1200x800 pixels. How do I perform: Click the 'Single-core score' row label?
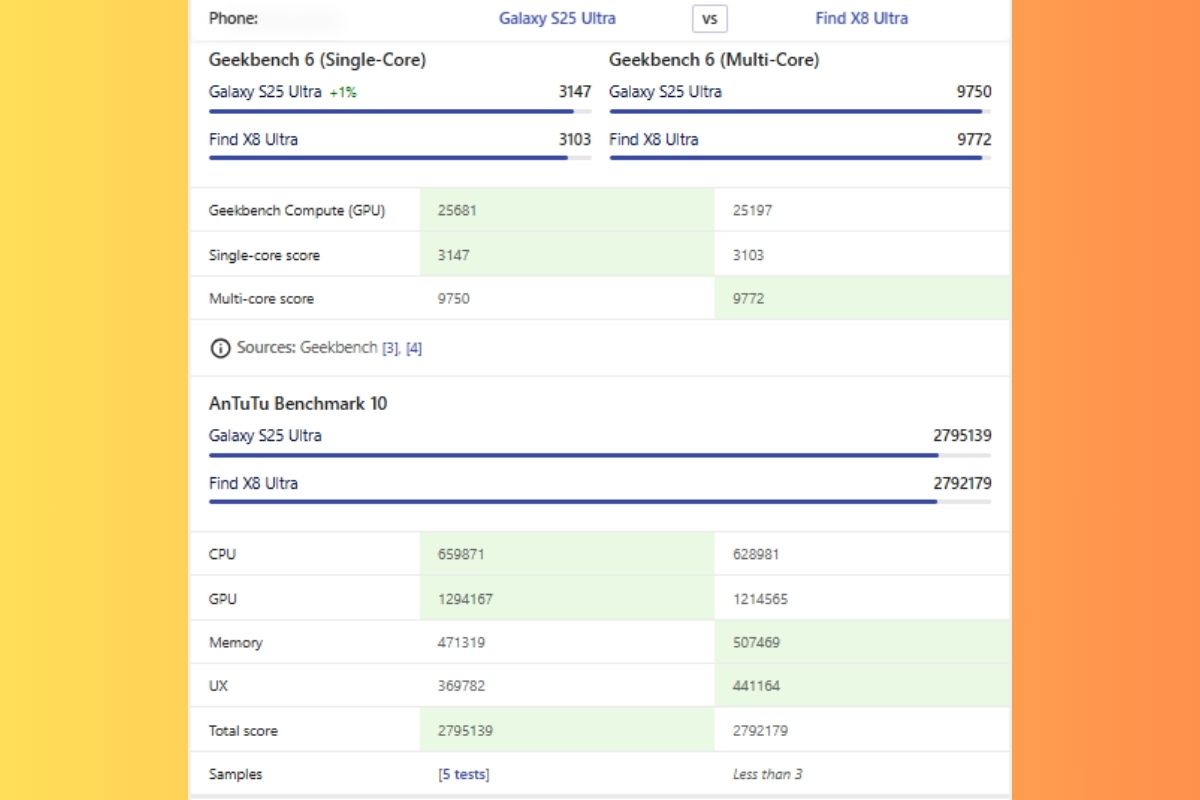point(264,255)
